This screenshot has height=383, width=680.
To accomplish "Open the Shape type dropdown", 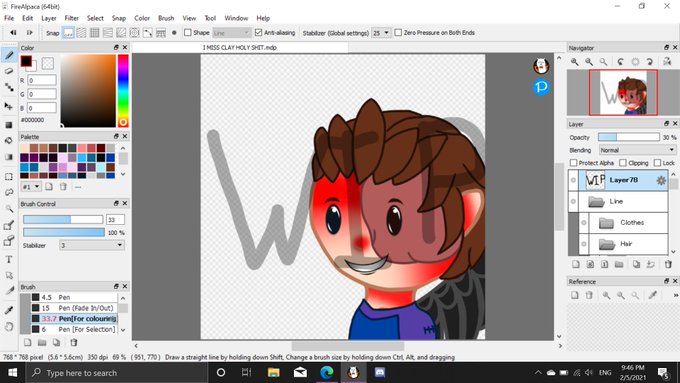I will (232, 33).
